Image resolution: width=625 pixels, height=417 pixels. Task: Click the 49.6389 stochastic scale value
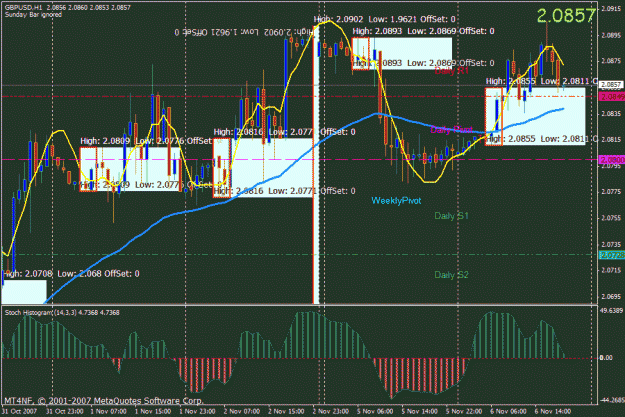point(611,310)
